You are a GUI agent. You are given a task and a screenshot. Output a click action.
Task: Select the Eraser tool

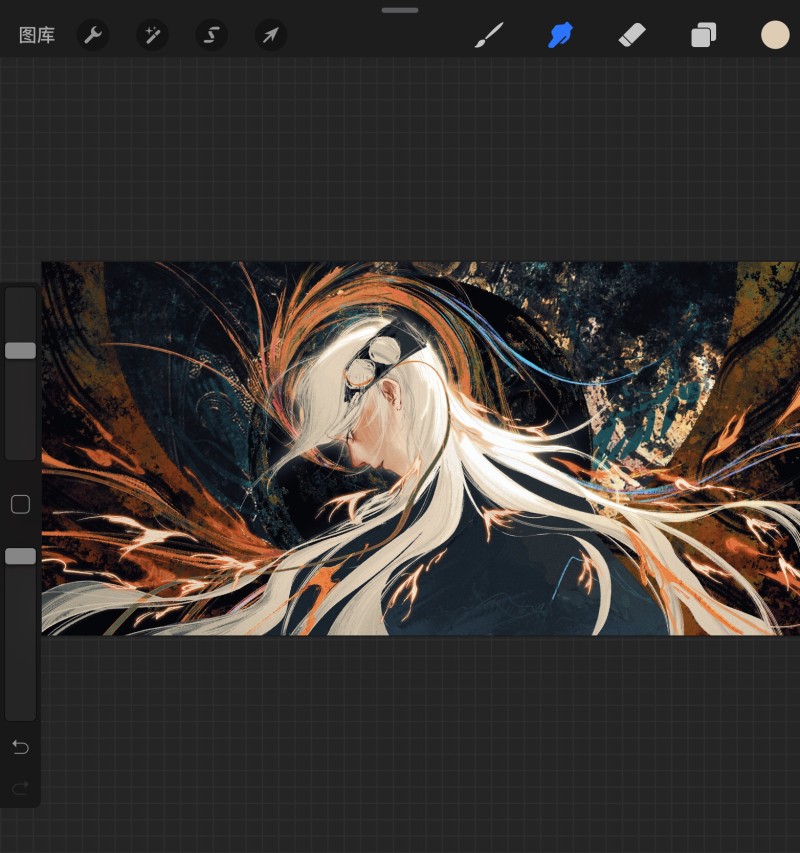632,35
